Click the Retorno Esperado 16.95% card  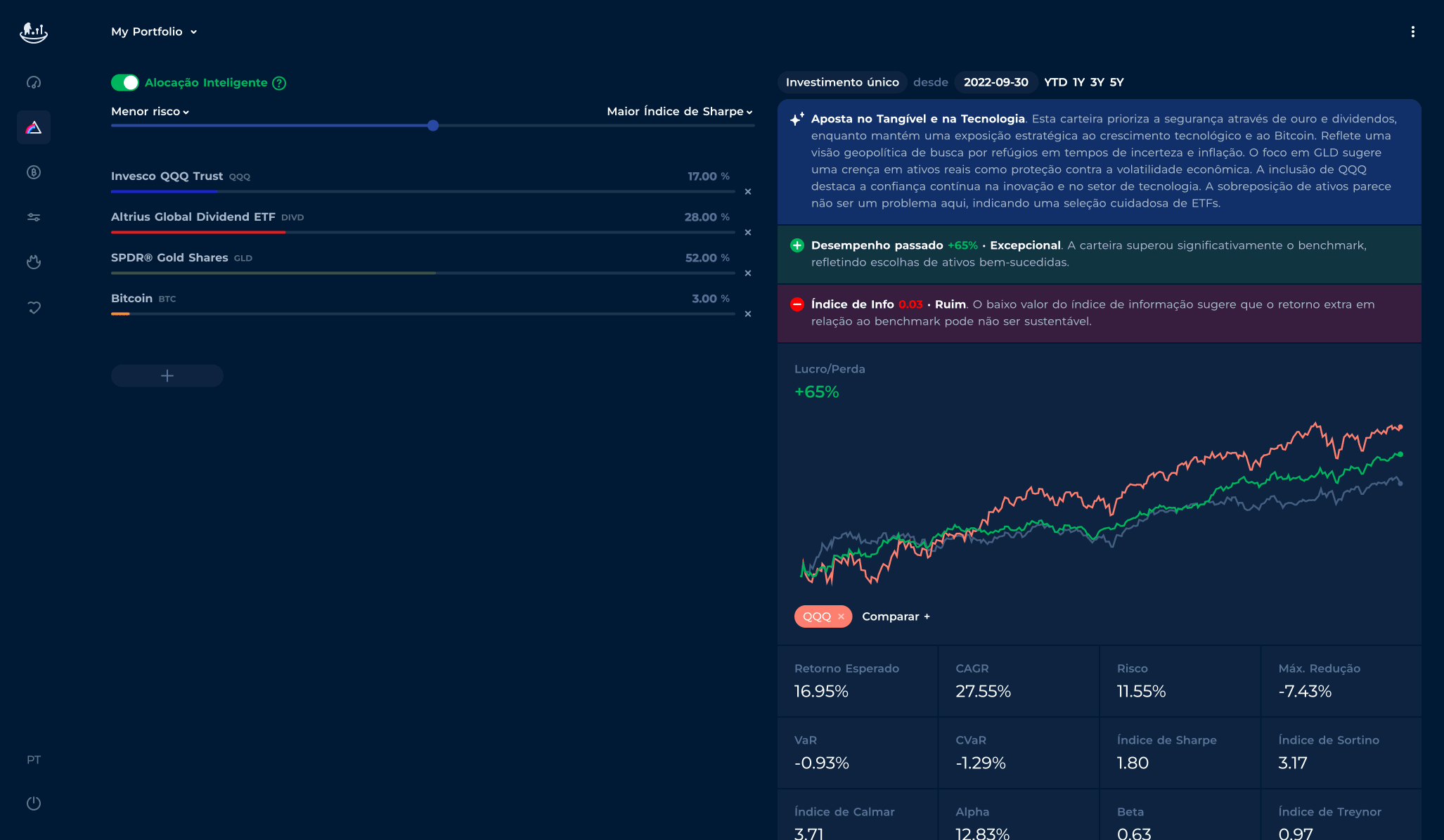pos(857,681)
